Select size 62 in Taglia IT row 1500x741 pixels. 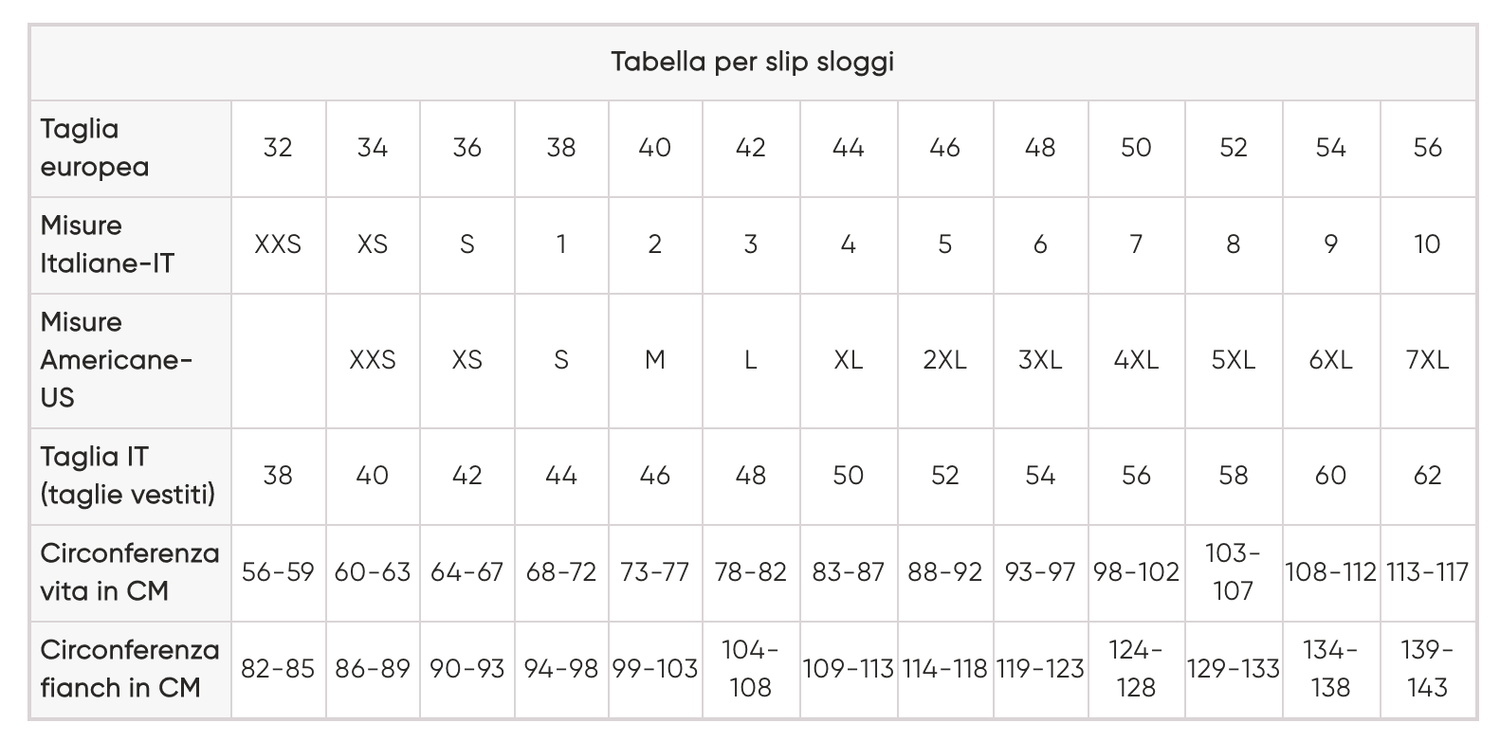(1427, 476)
